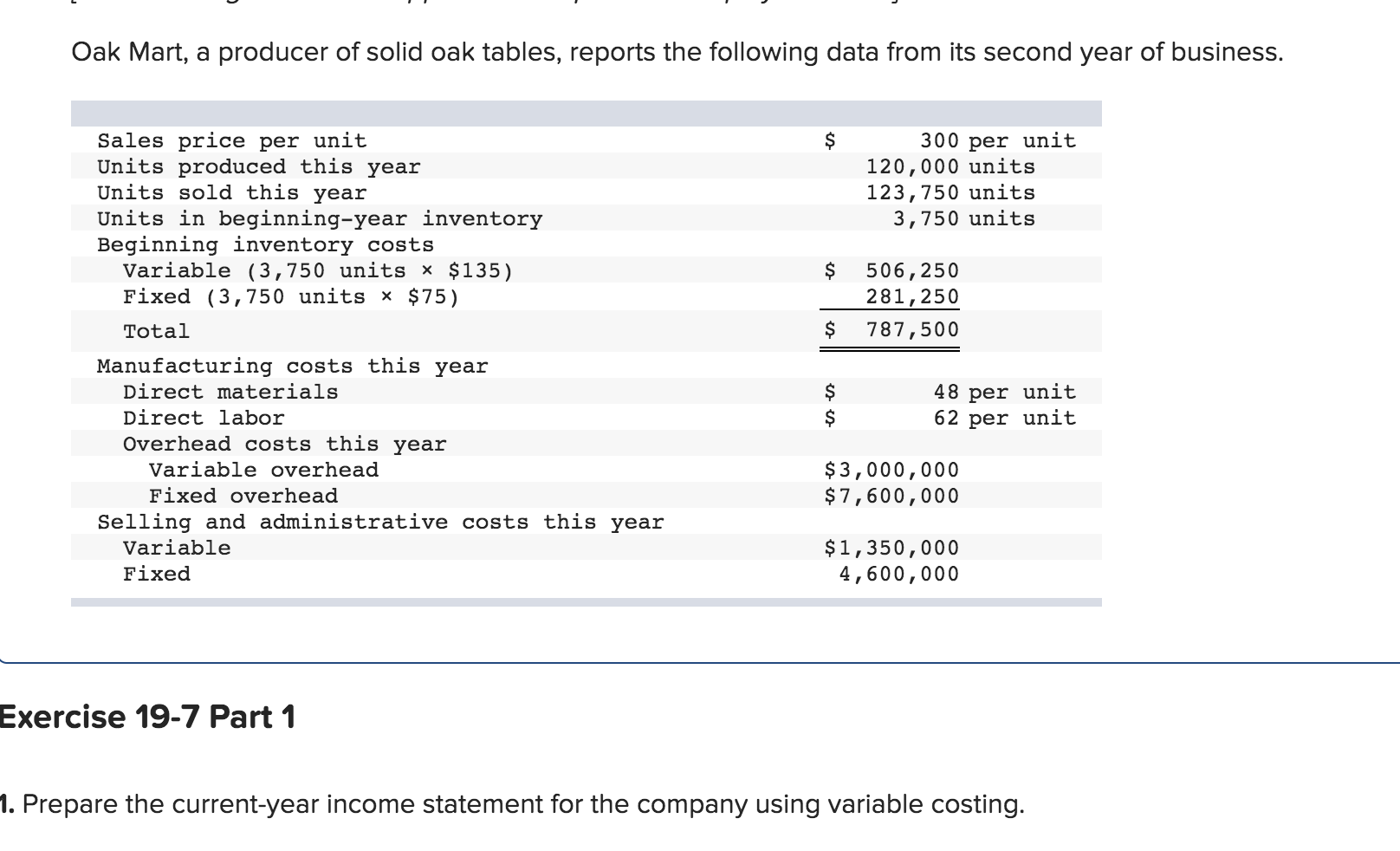Select the '300 per unit' value
The width and height of the screenshot is (1400, 851).
pyautogui.click(x=997, y=140)
